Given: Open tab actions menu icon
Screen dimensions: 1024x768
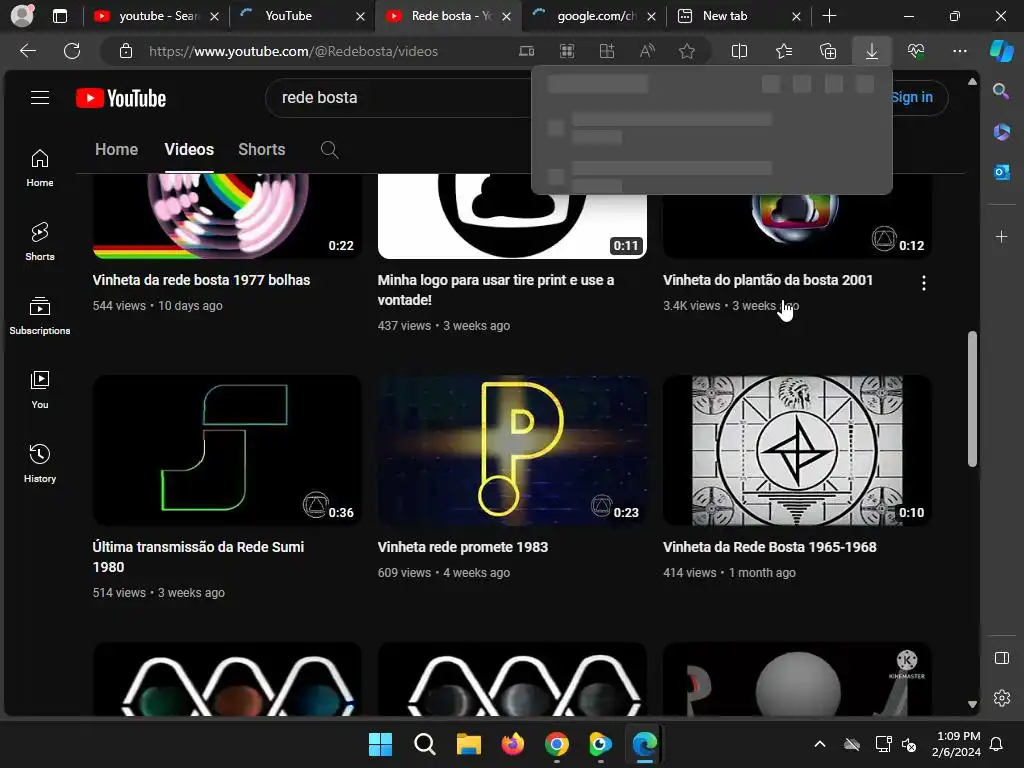Looking at the screenshot, I should 59,16.
